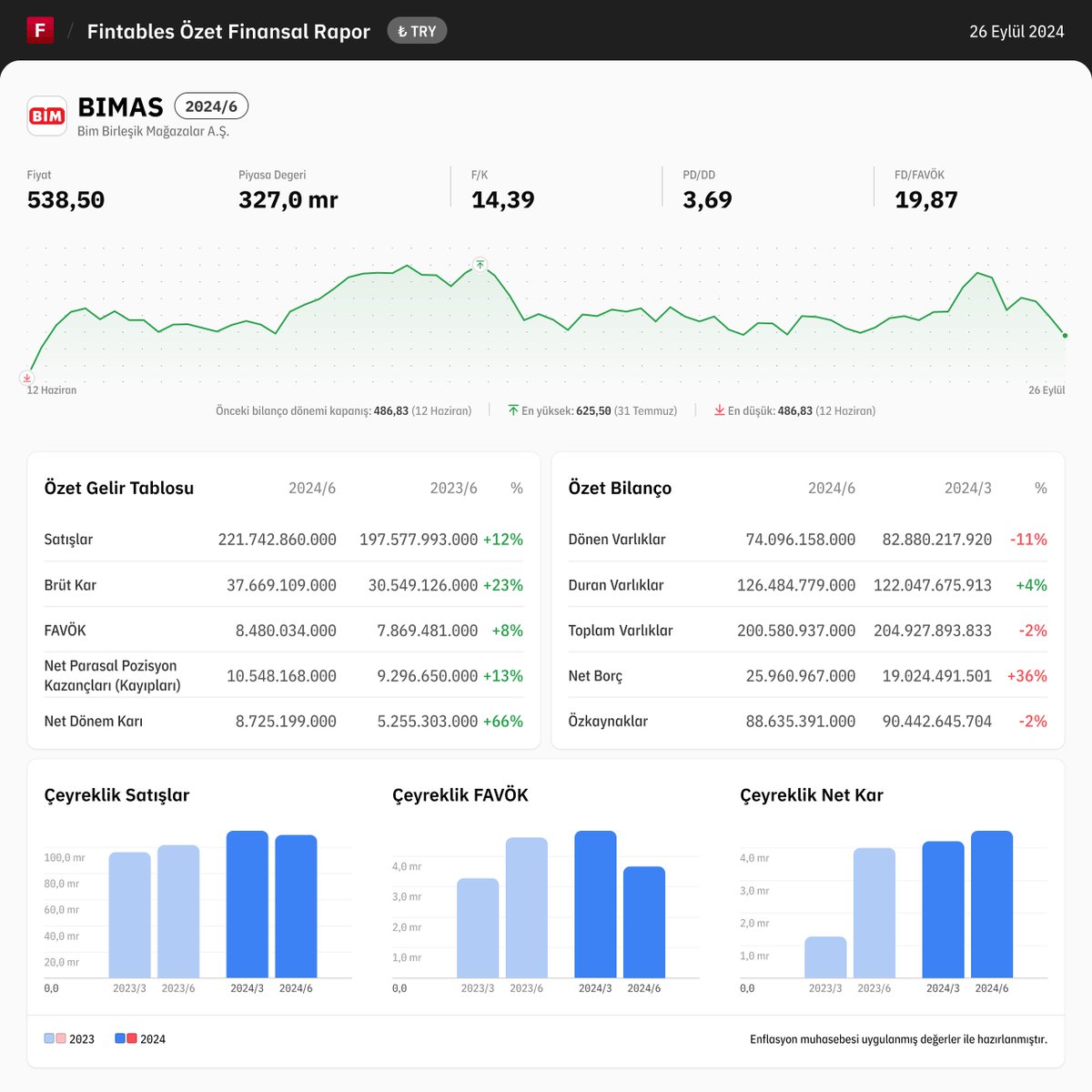Click the Fiyat value 538,50
The height and width of the screenshot is (1092, 1092).
pos(66,199)
